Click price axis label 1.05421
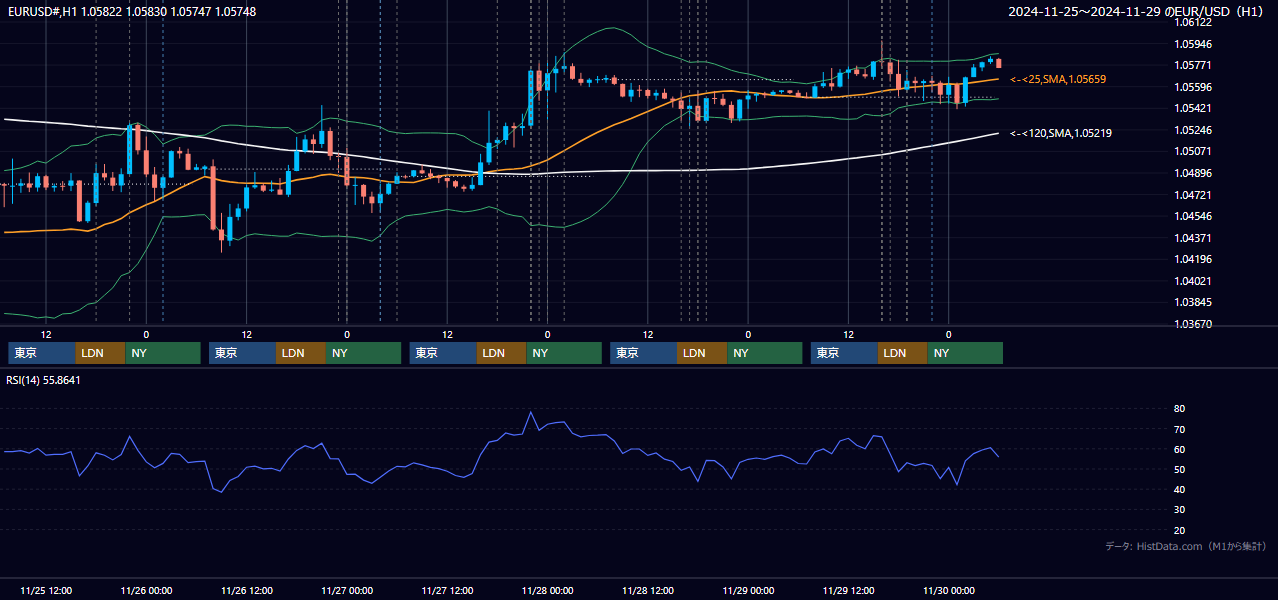Viewport: 1278px width, 600px height. pyautogui.click(x=1194, y=108)
